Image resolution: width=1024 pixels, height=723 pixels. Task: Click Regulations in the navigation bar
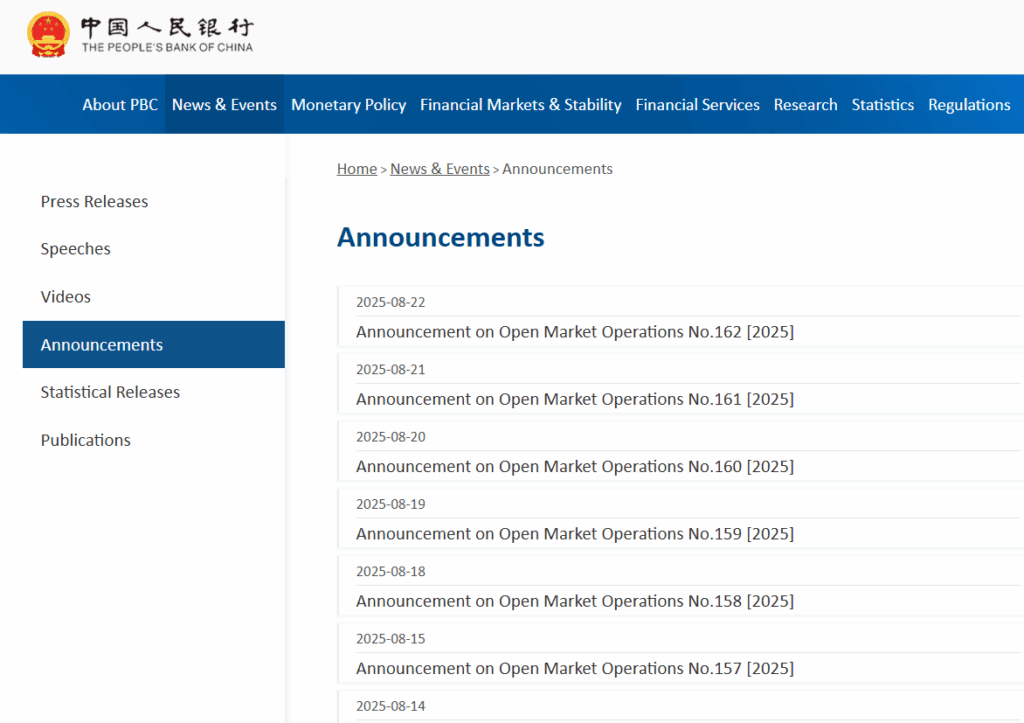[x=968, y=104]
